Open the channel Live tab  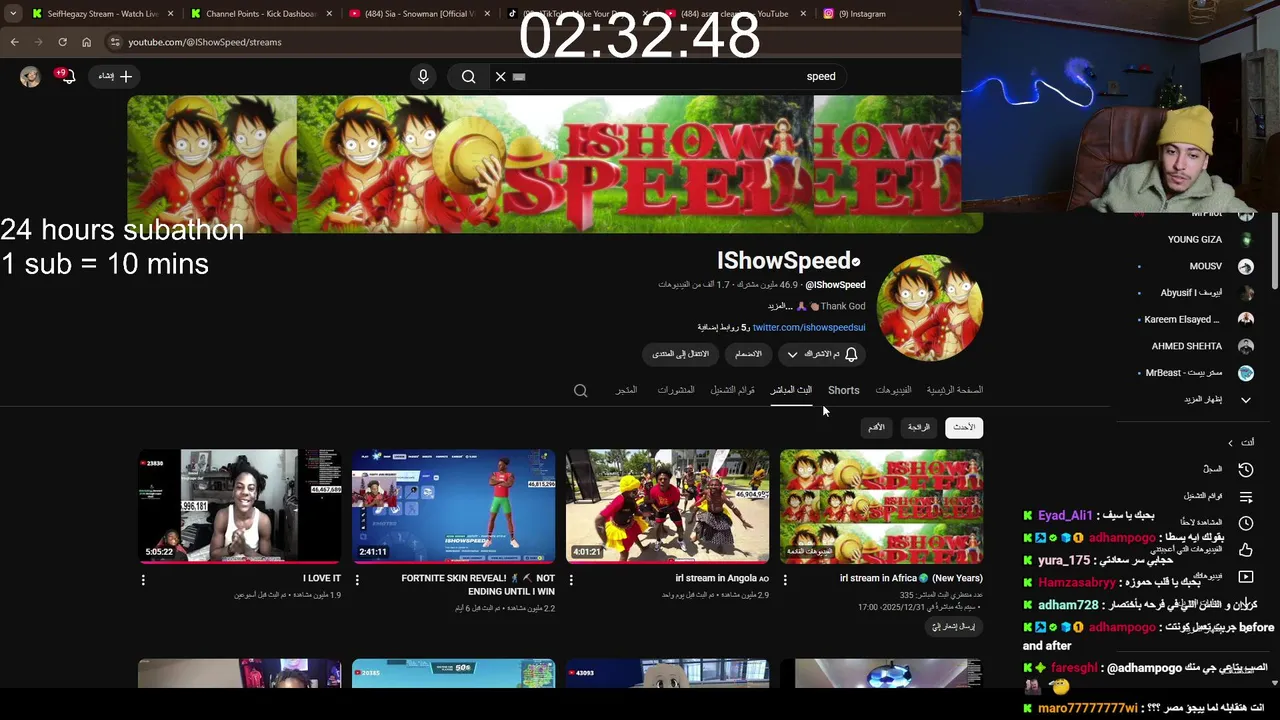(x=791, y=390)
